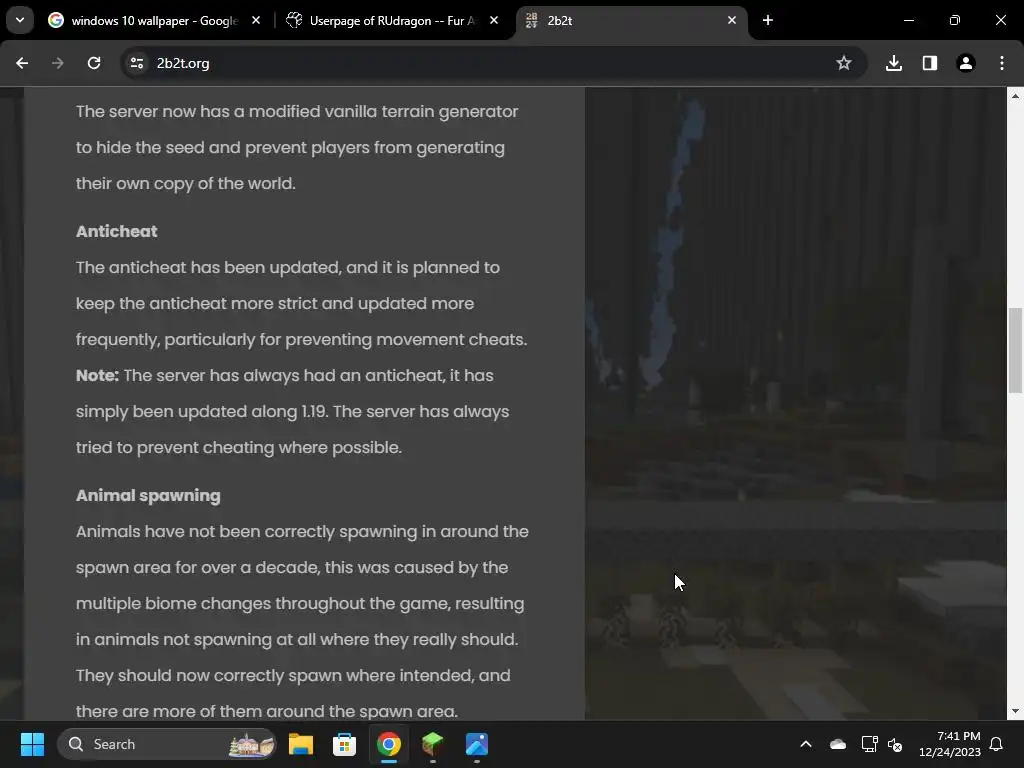Close the Userpage of RUdragon tab
This screenshot has width=1024, height=768.
tap(494, 20)
